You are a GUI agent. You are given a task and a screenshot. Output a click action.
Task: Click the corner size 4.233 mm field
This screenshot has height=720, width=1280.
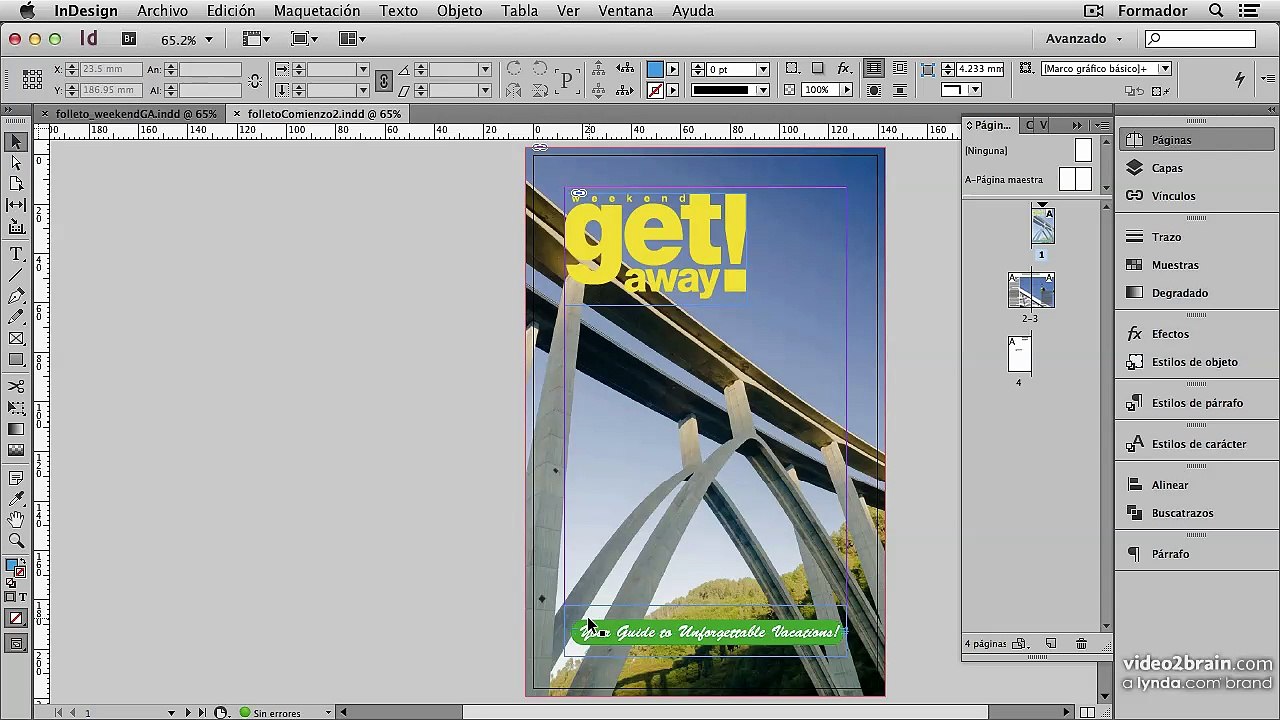click(979, 69)
